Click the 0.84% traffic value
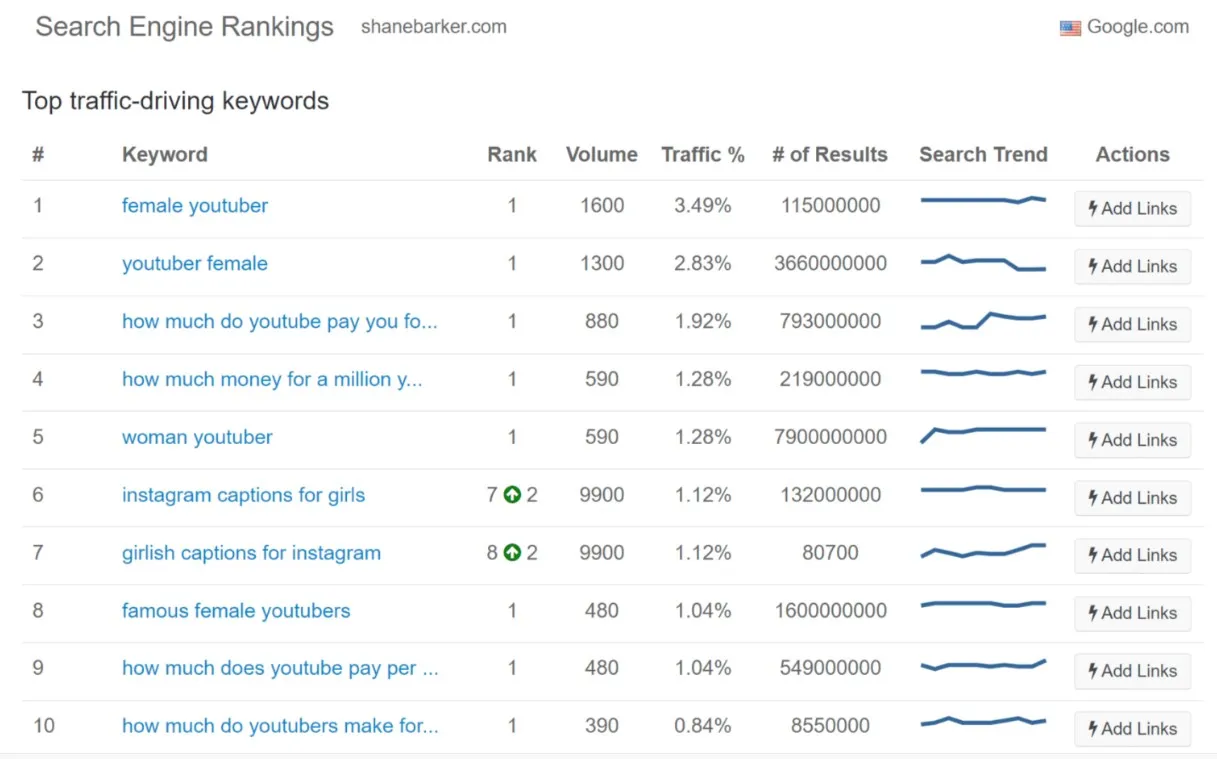Screen dimensions: 1217x759 [x=703, y=727]
